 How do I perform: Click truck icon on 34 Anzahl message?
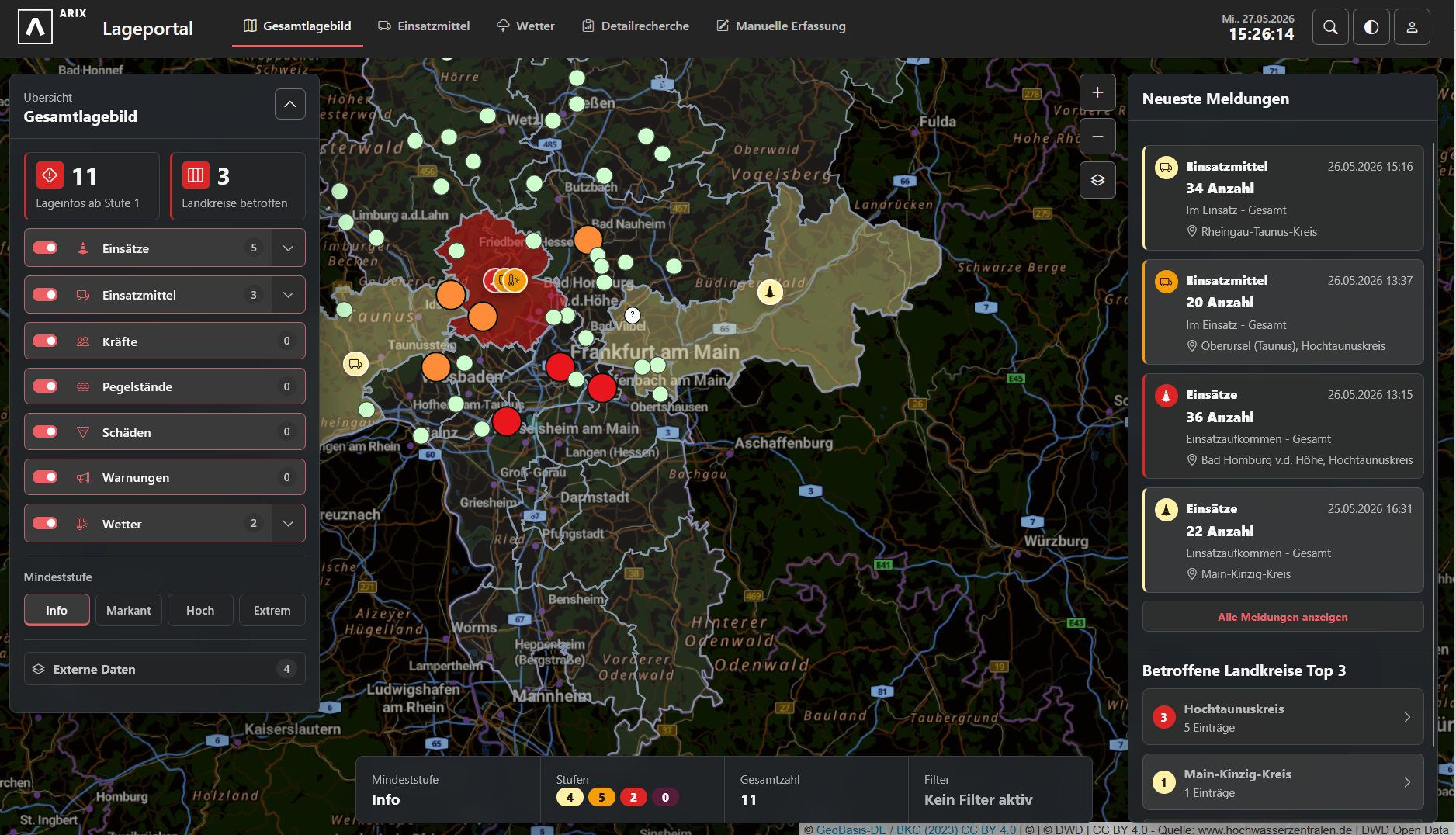pos(1166,168)
